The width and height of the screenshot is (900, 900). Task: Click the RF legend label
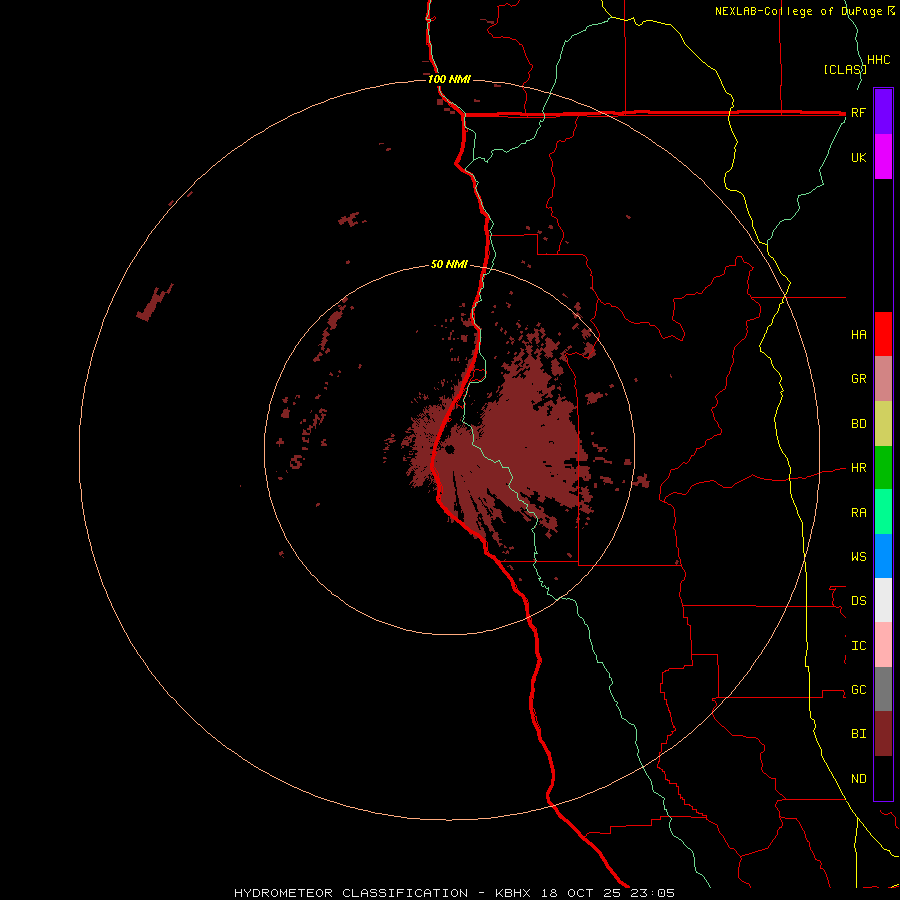pos(858,112)
